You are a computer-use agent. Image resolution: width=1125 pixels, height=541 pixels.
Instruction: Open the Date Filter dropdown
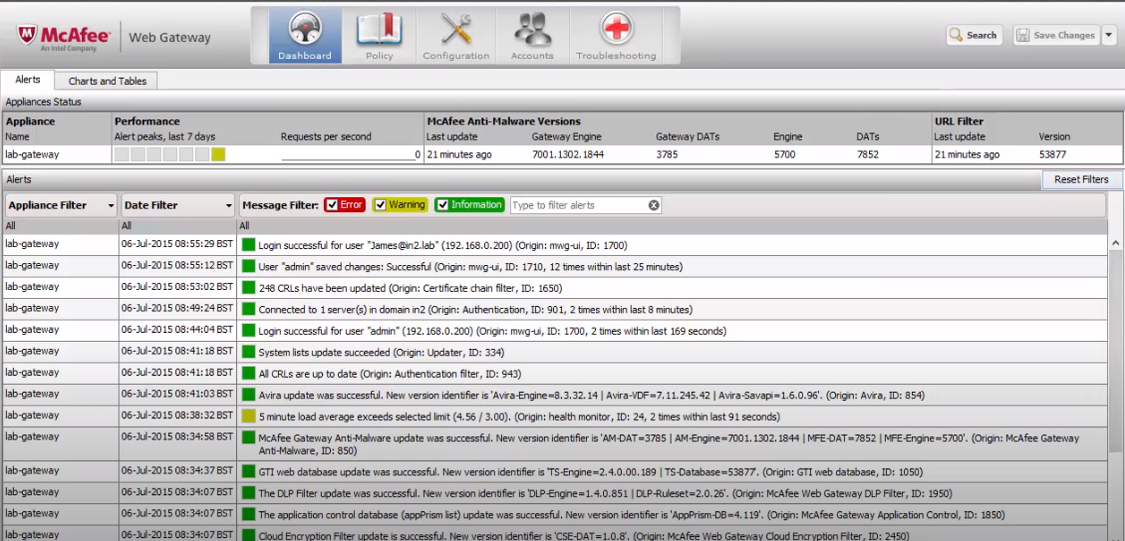point(178,205)
